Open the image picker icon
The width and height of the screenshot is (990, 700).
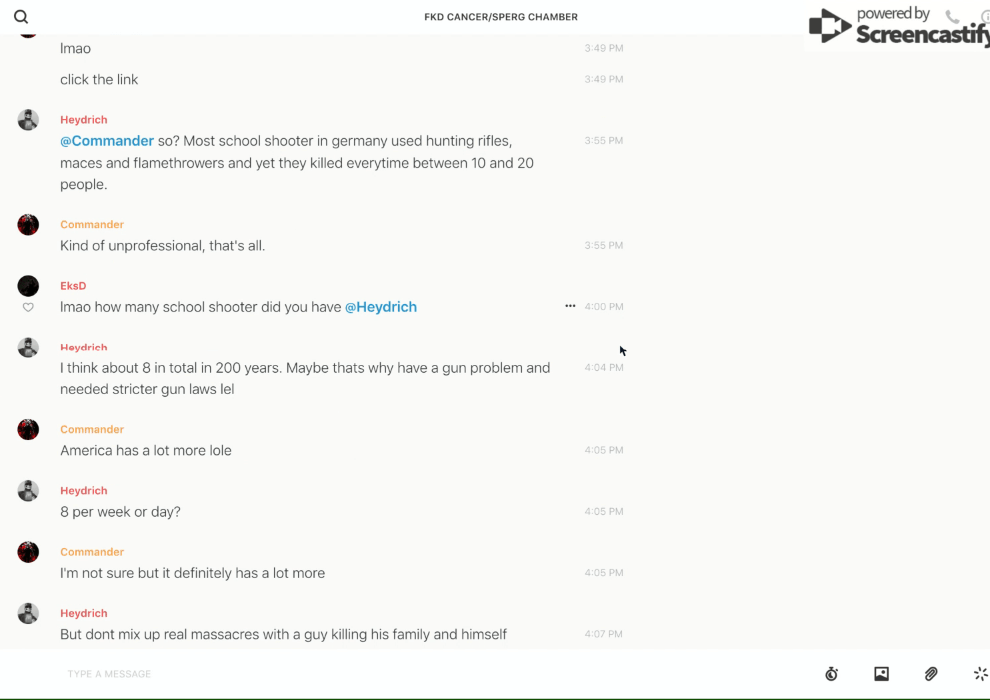881,674
